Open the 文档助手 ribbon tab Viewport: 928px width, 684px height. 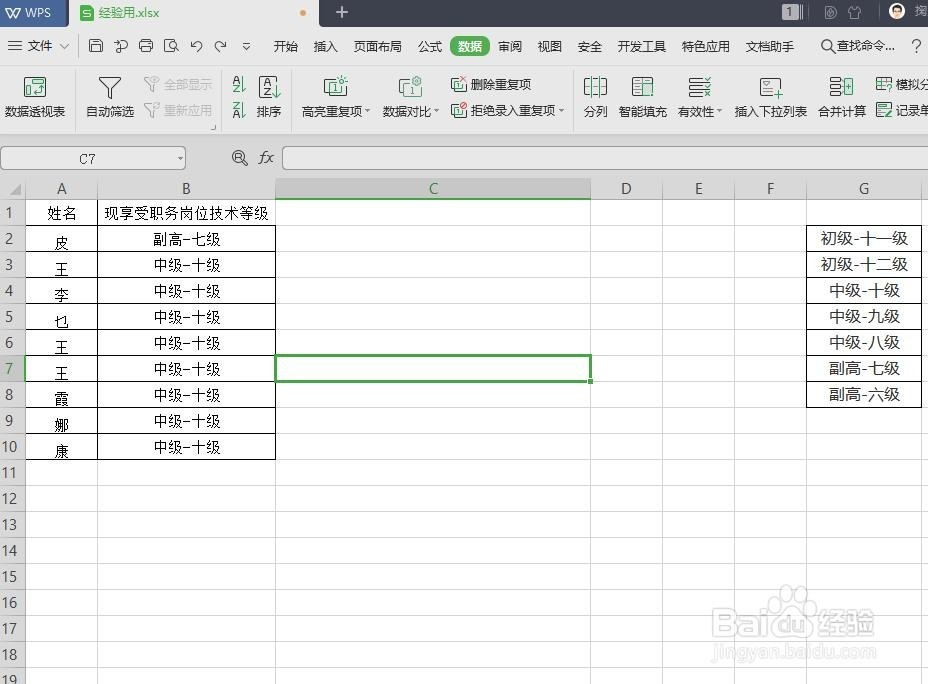pyautogui.click(x=769, y=46)
